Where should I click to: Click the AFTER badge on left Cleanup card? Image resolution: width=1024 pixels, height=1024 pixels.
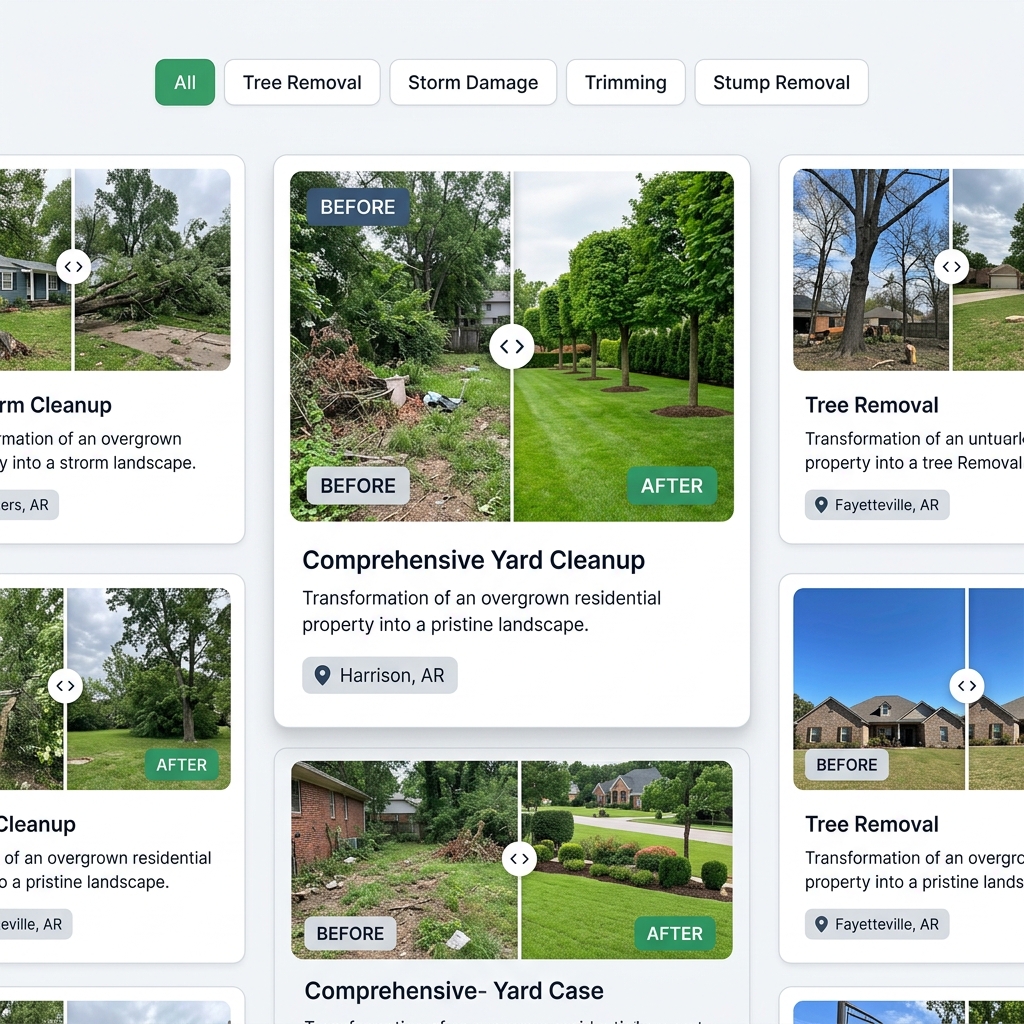[182, 765]
